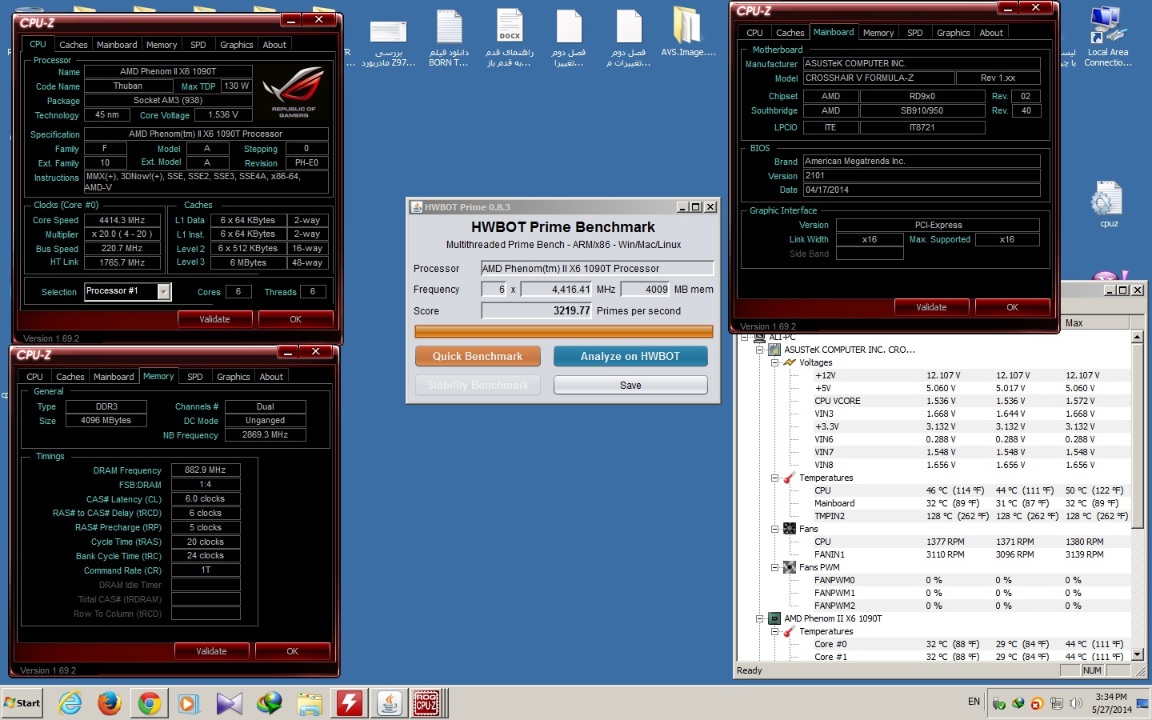The image size is (1152, 720).
Task: Select the BORN T... file desktop icon
Action: (449, 39)
